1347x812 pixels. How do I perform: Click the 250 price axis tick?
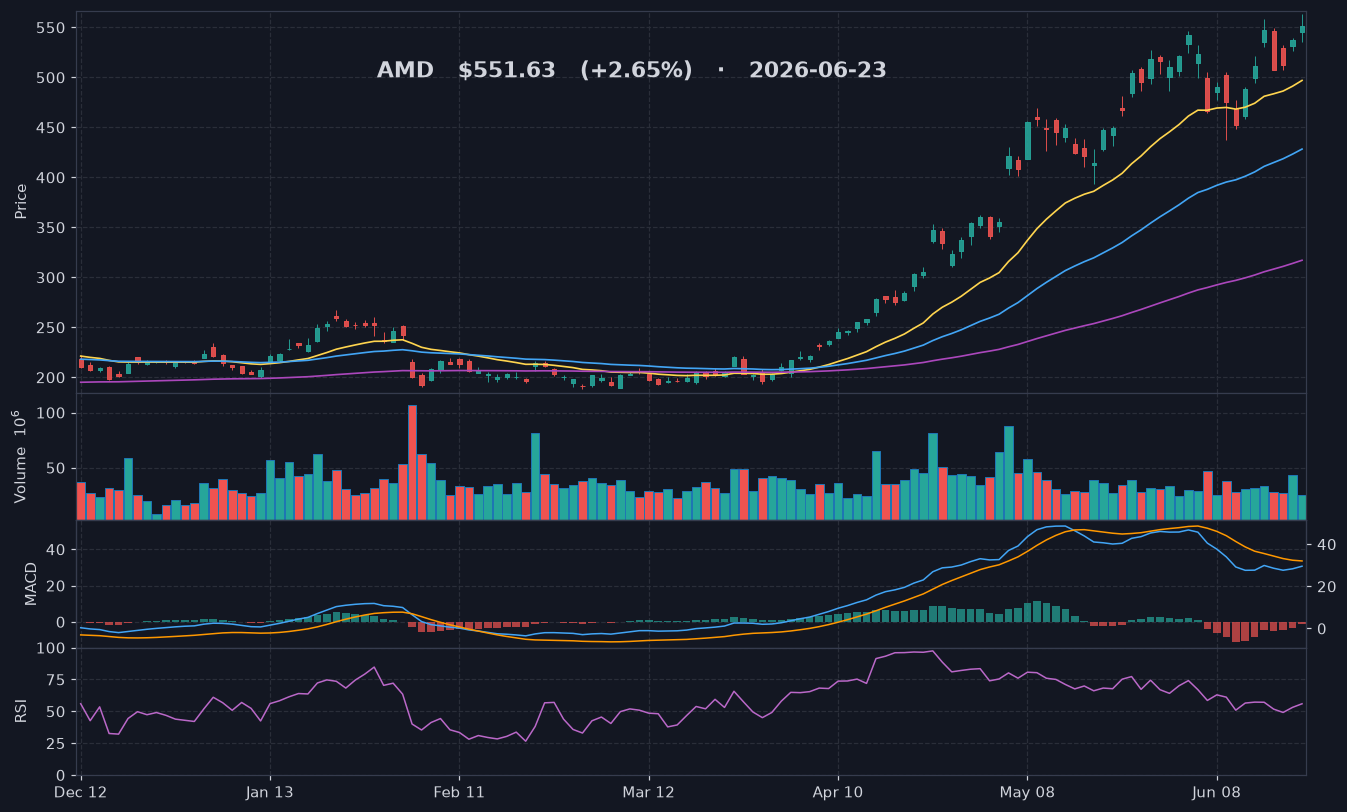coord(52,328)
